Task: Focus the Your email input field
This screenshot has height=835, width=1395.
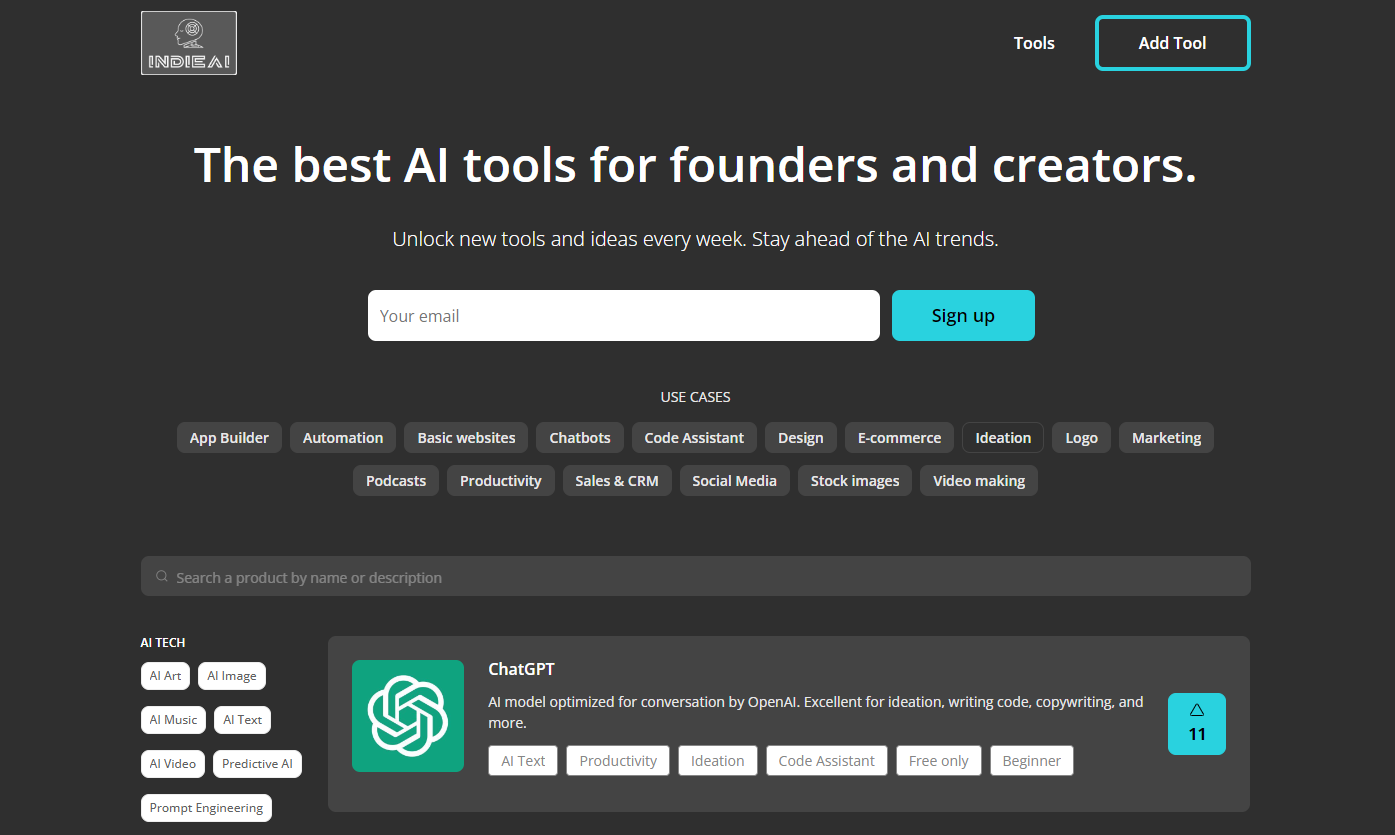Action: (623, 316)
